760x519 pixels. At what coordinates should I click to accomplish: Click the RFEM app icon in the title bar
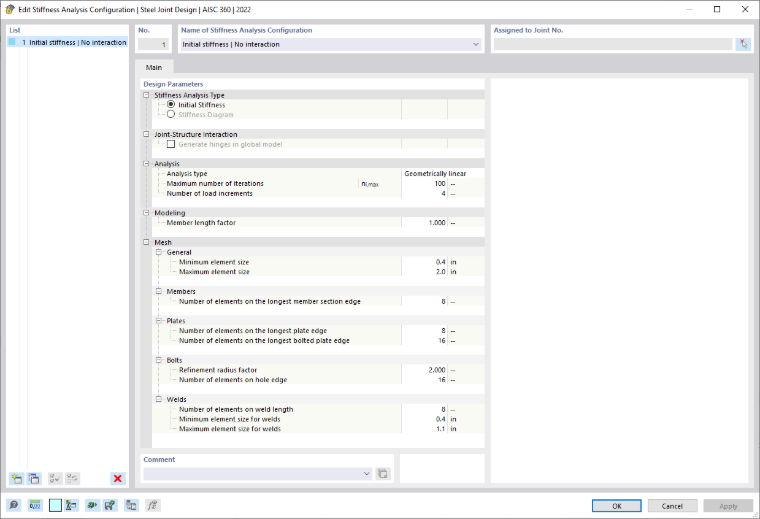coord(10,9)
